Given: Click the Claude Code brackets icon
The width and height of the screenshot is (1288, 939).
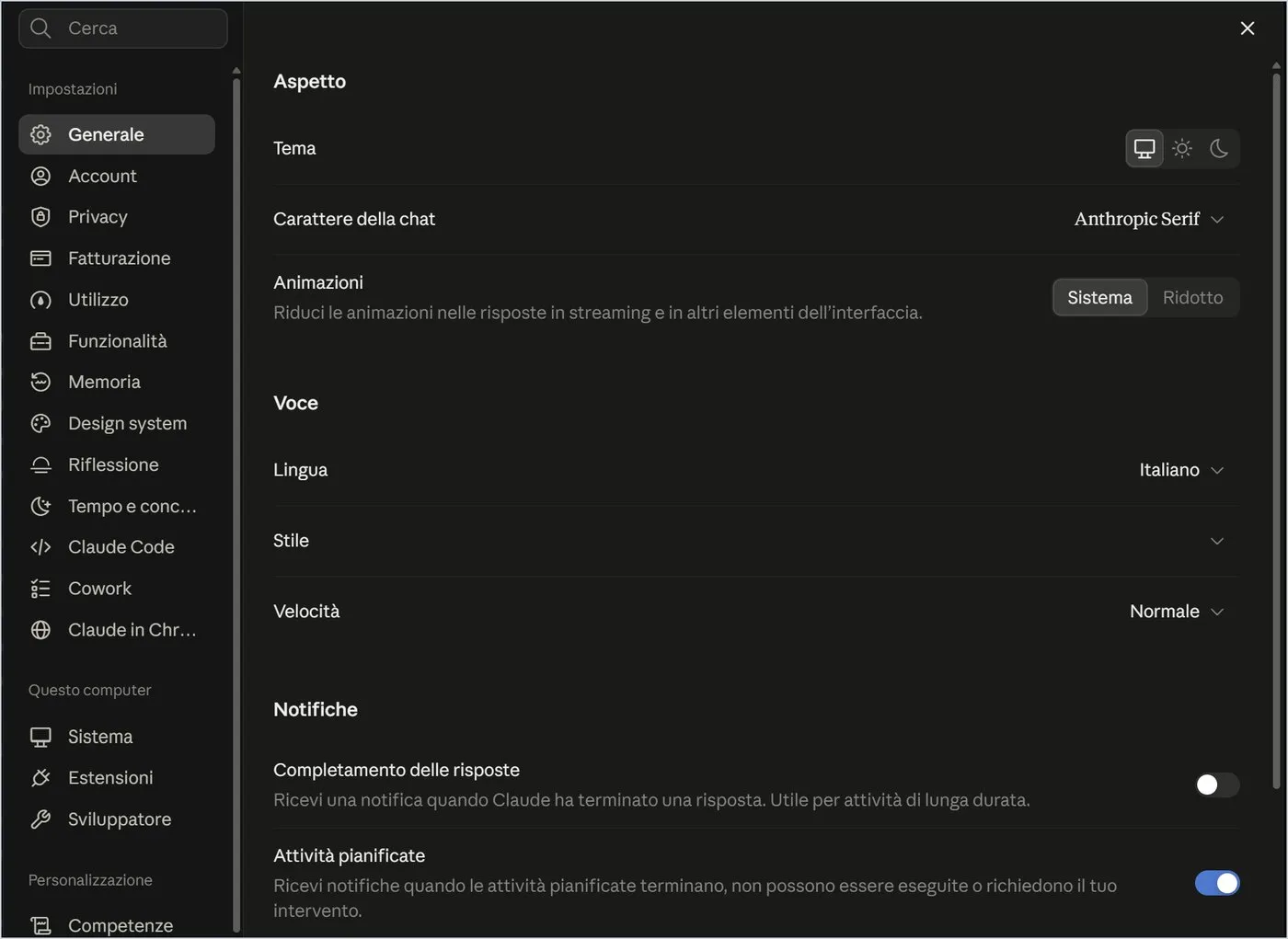Looking at the screenshot, I should click(40, 547).
